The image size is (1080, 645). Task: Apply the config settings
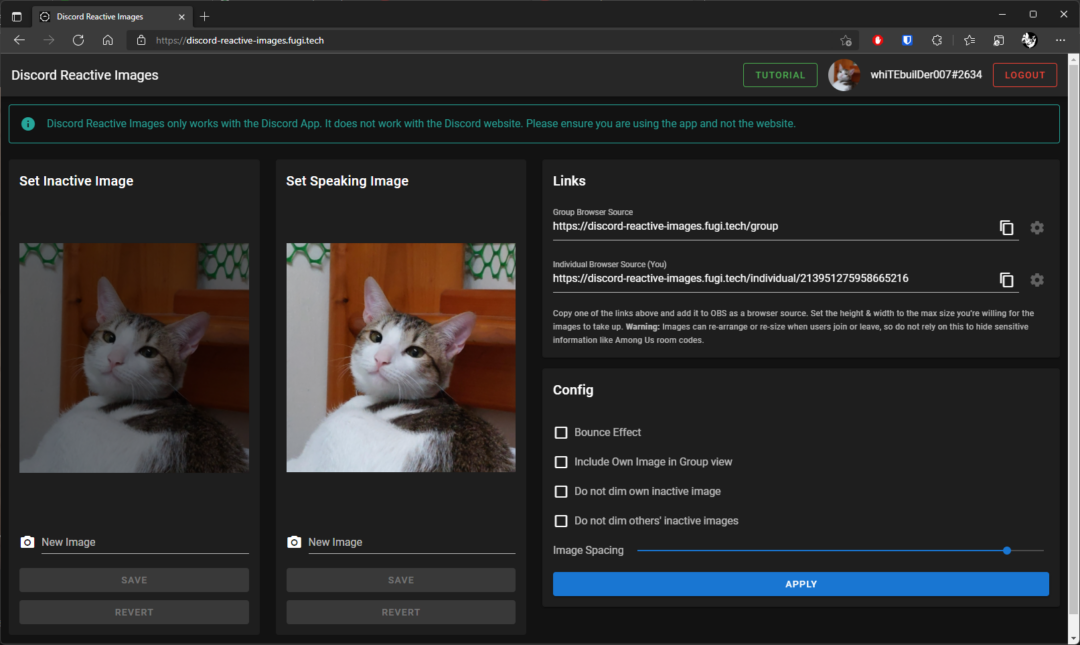click(800, 584)
